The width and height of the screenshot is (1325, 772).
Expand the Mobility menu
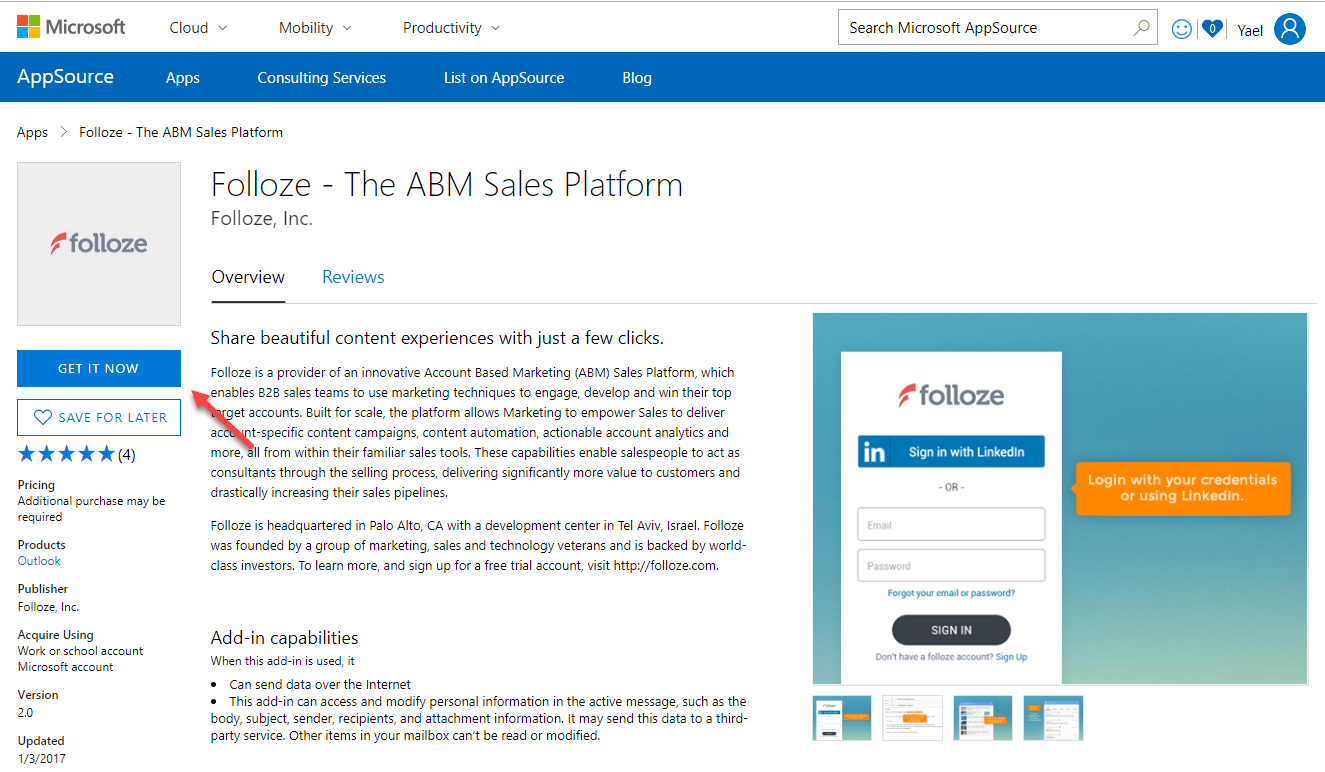[314, 28]
